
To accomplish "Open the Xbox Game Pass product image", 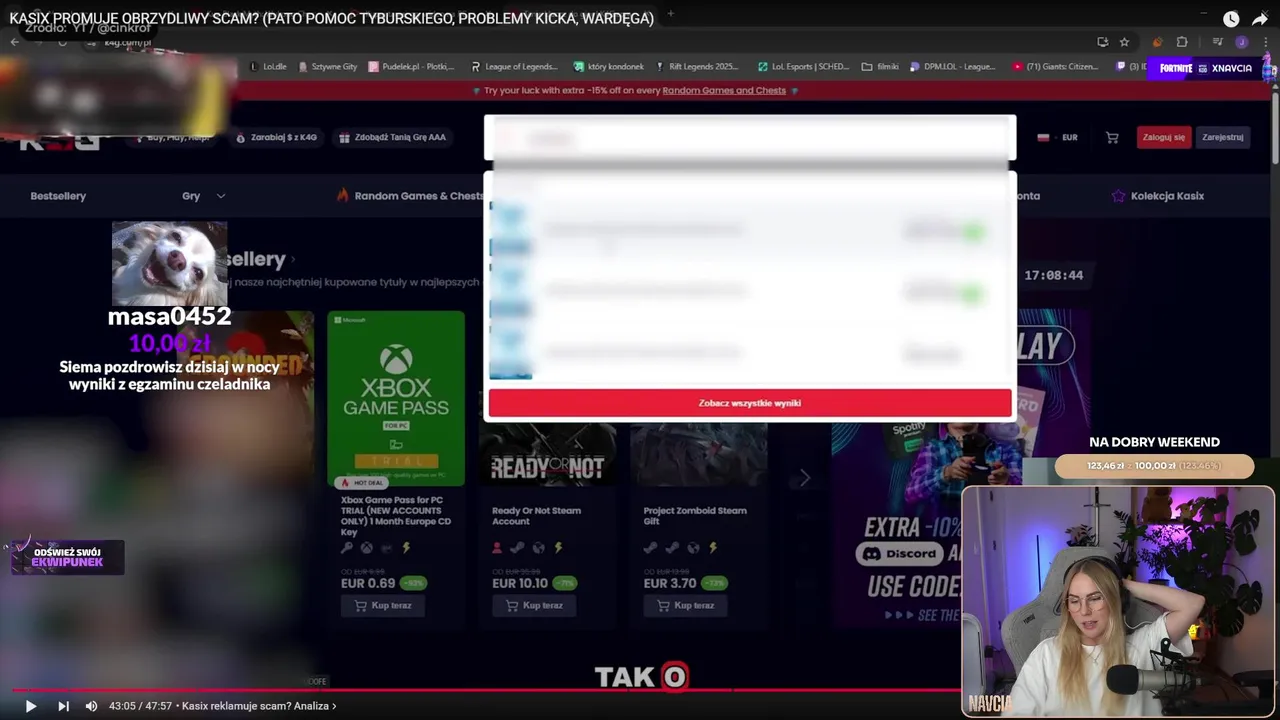I will 396,399.
